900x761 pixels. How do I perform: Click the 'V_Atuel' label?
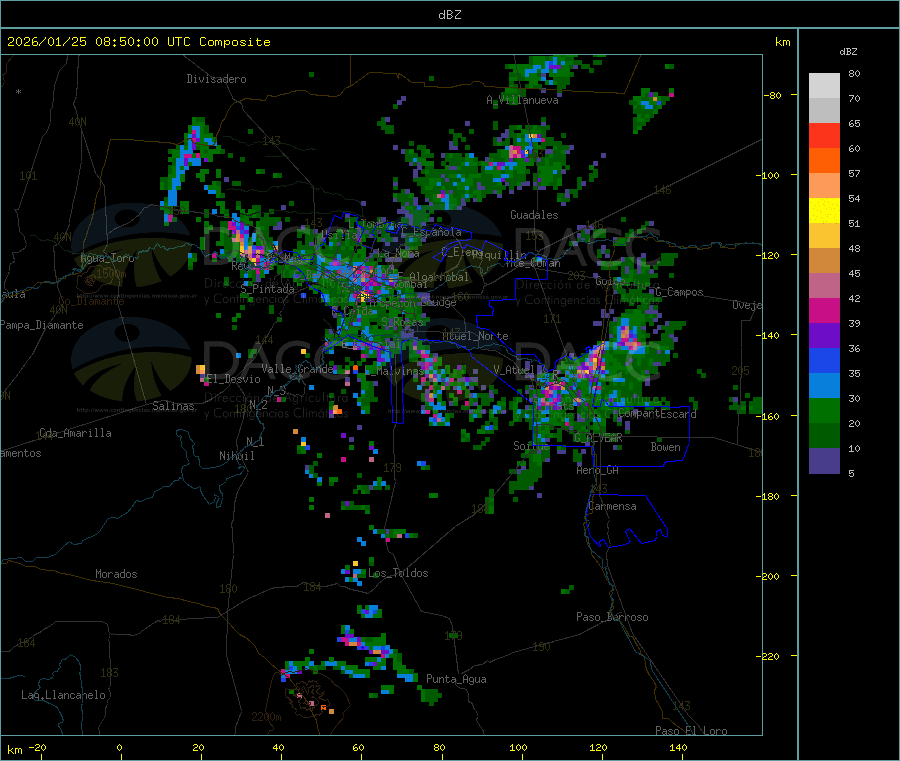(515, 370)
